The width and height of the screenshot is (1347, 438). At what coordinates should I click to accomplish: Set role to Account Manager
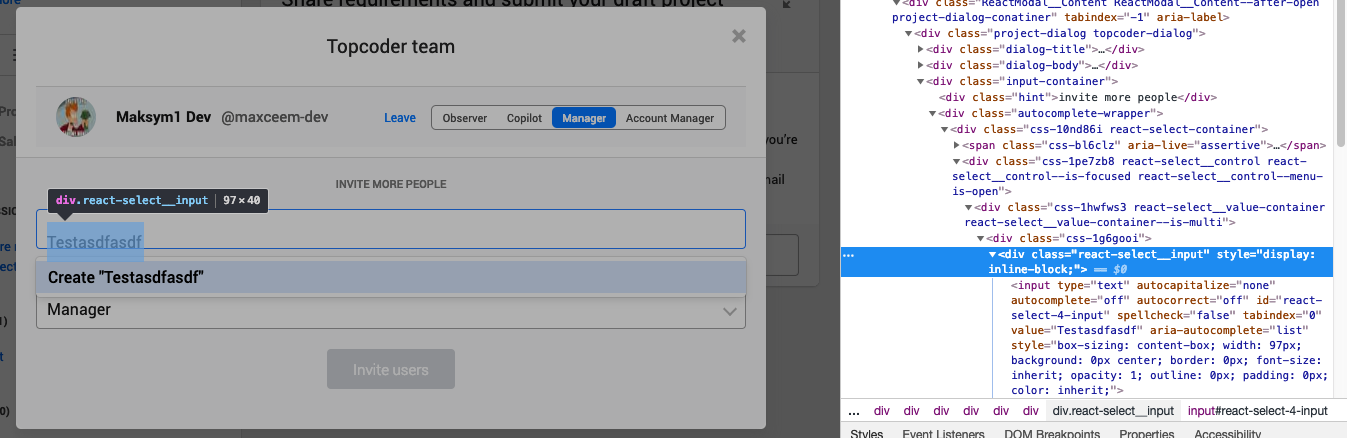point(670,118)
